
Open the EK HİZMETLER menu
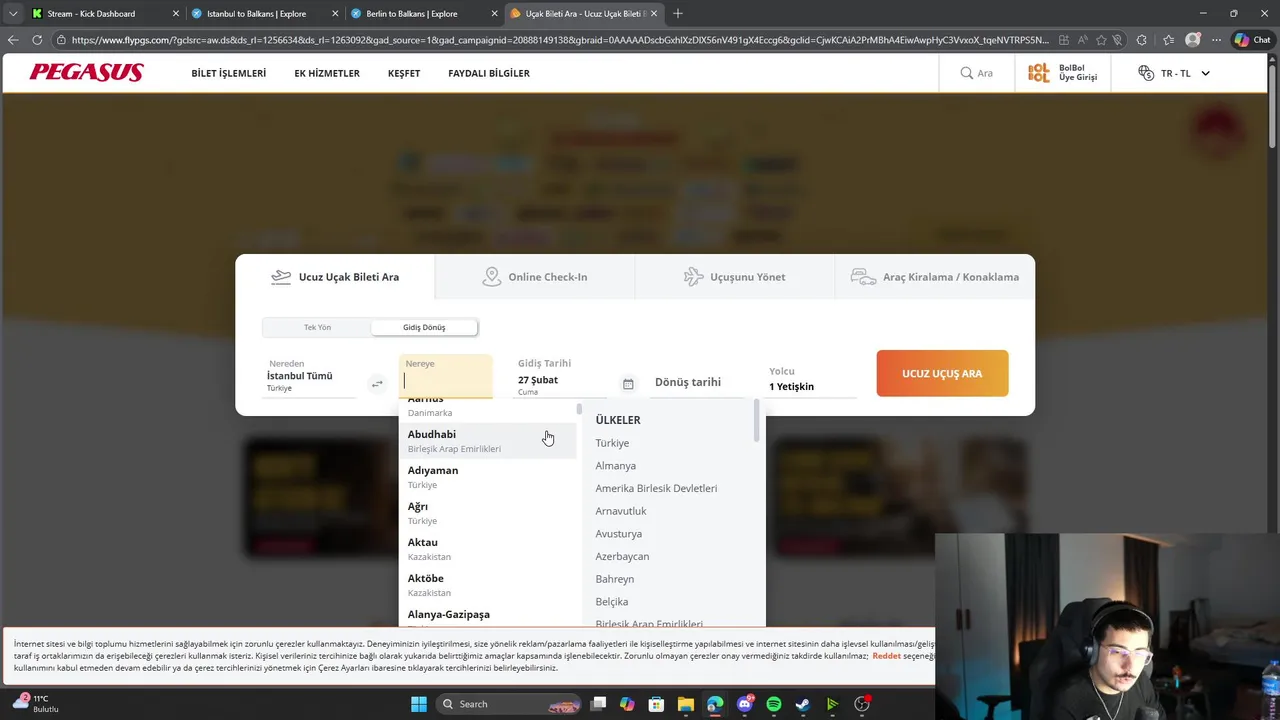pyautogui.click(x=327, y=73)
